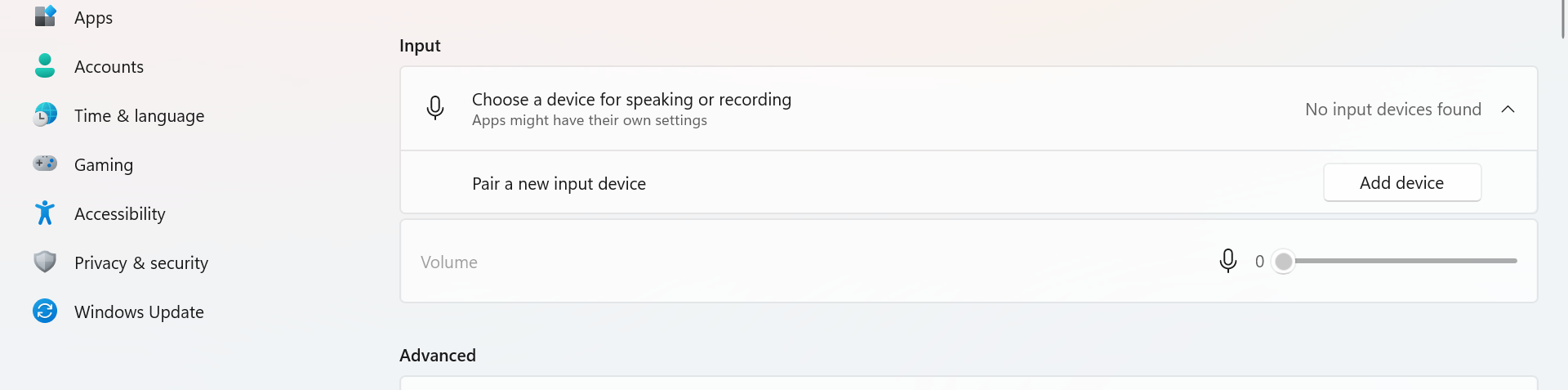
Task: Open the Gaming settings label
Action: coord(104,165)
